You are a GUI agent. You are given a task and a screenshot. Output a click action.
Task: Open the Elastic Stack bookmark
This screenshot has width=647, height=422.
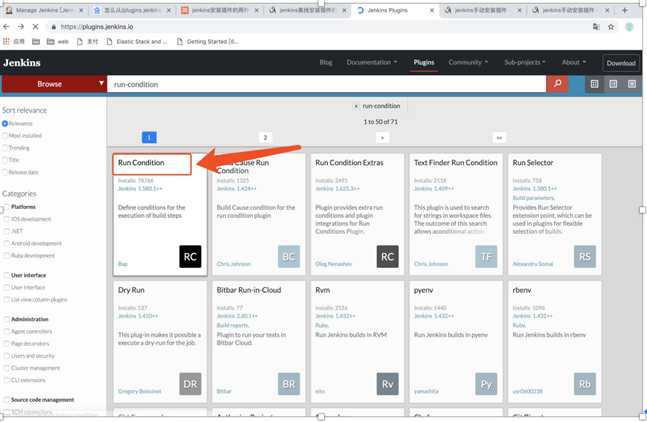137,41
